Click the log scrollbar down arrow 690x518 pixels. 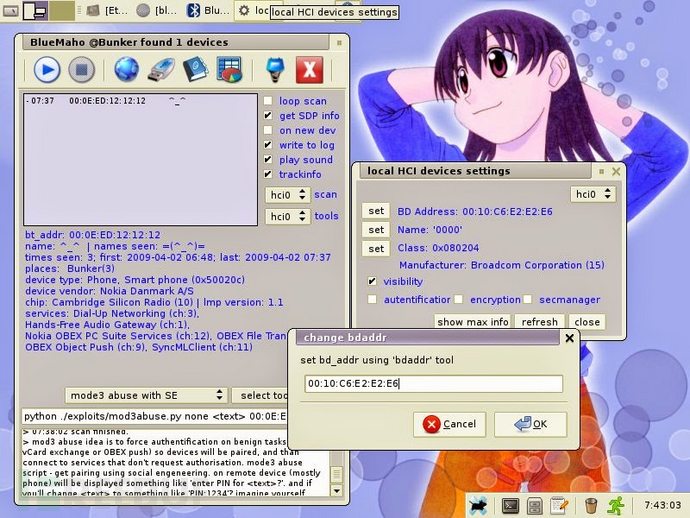pyautogui.click(x=337, y=490)
